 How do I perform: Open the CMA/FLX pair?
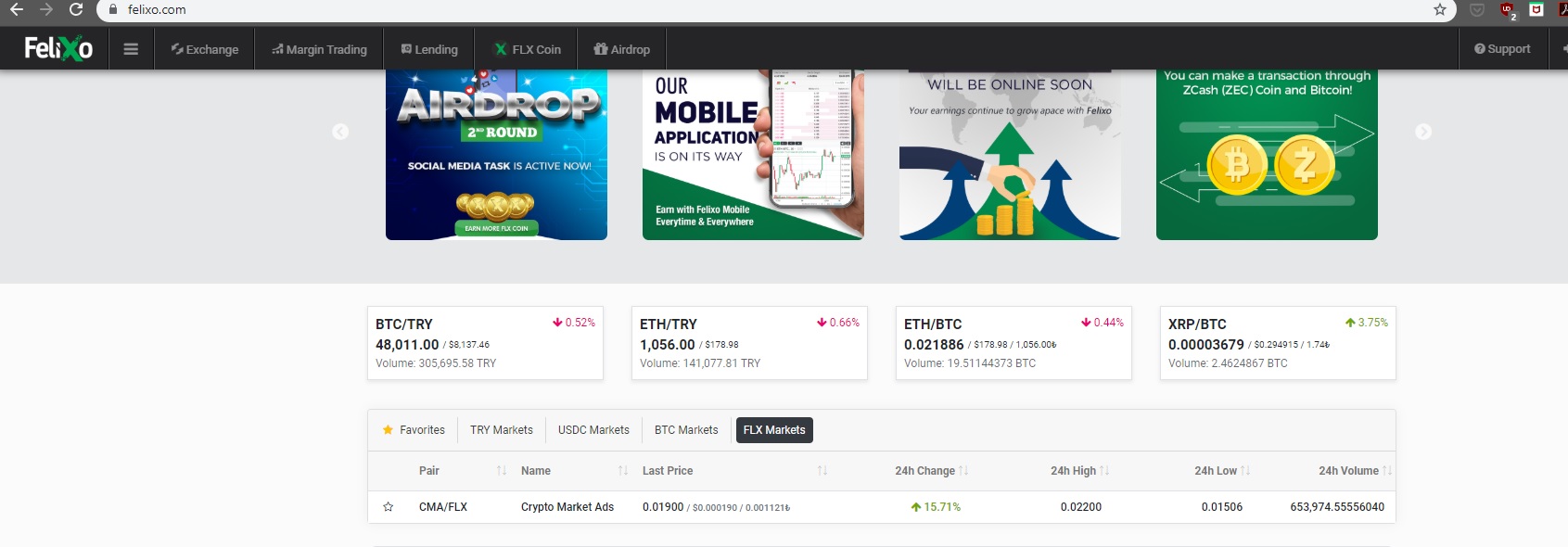(443, 507)
